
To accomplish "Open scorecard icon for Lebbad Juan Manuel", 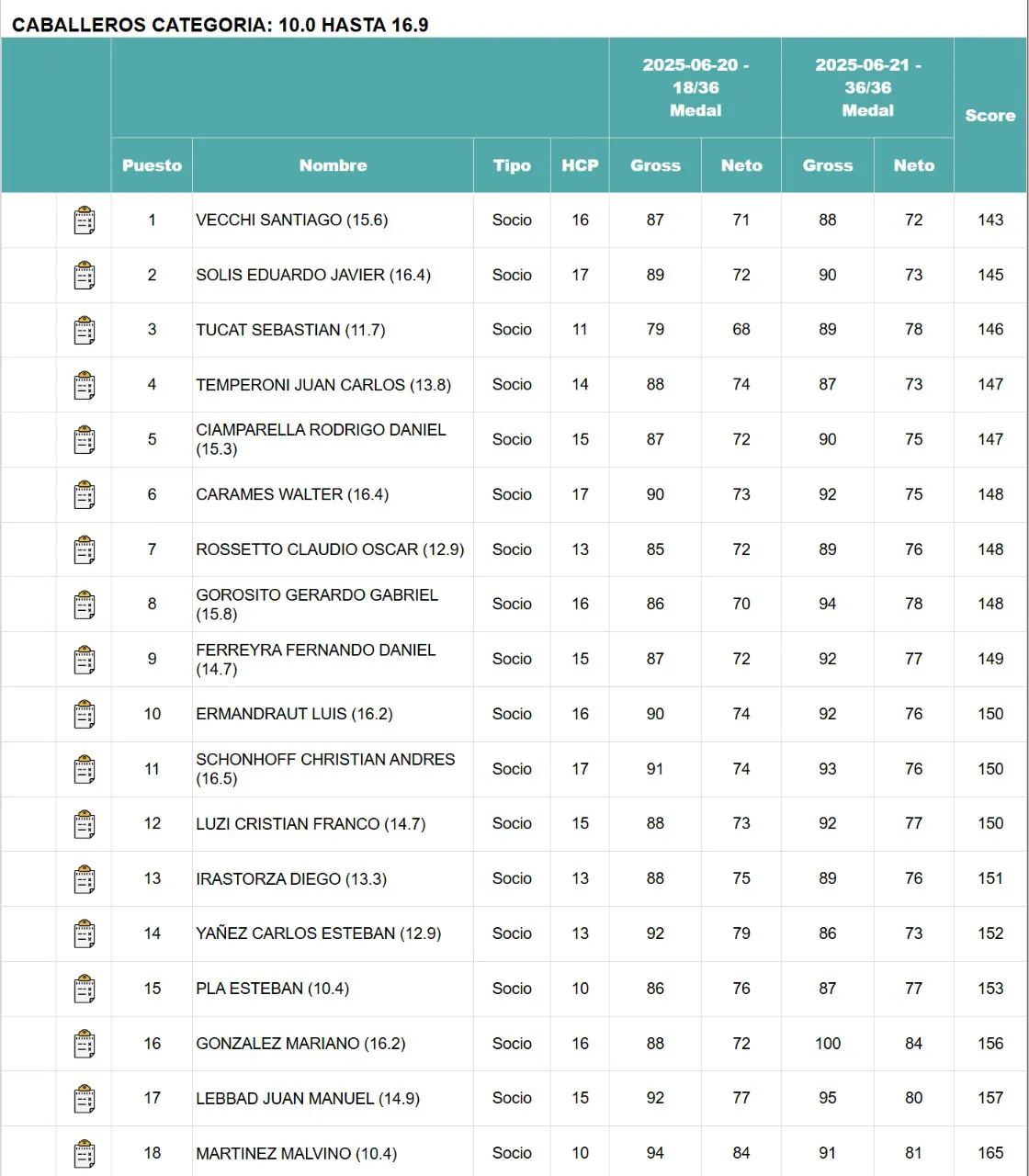I will pos(85,1099).
